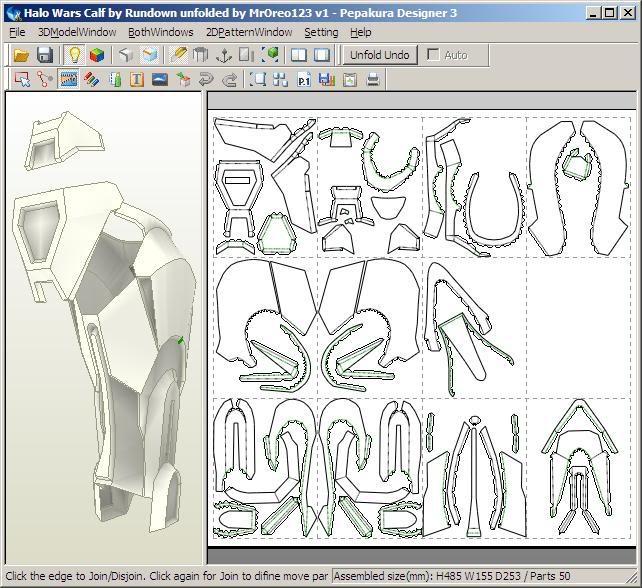Screen dimensions: 642x588
Task: Click the gray rectangle flatten icon
Action: pos(246,55)
